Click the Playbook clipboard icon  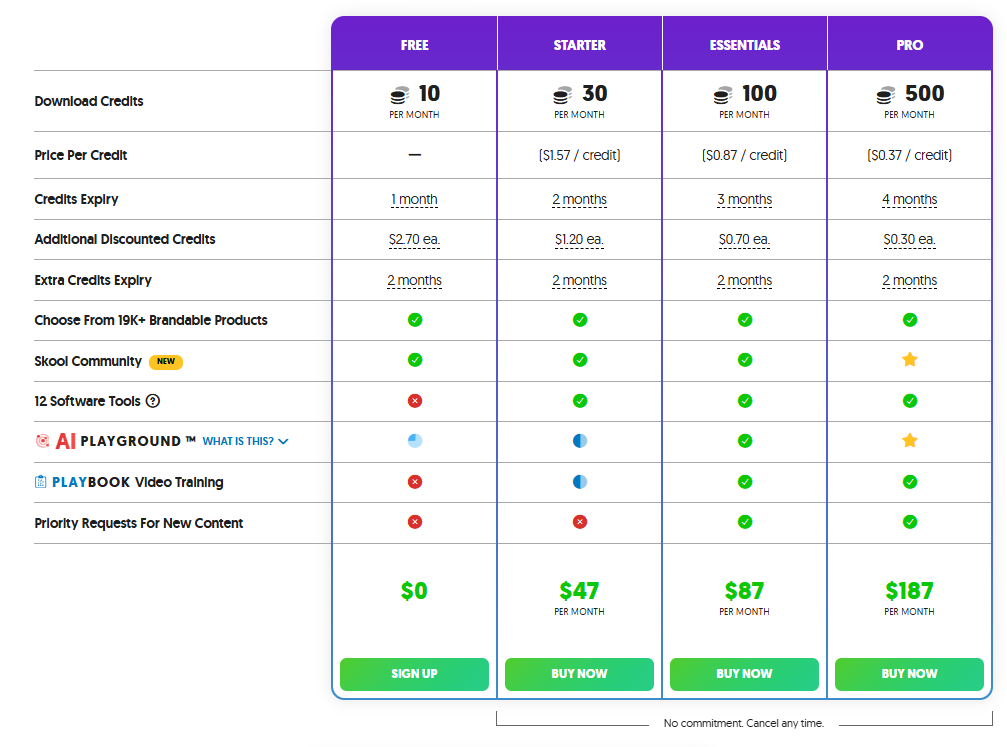click(x=39, y=482)
